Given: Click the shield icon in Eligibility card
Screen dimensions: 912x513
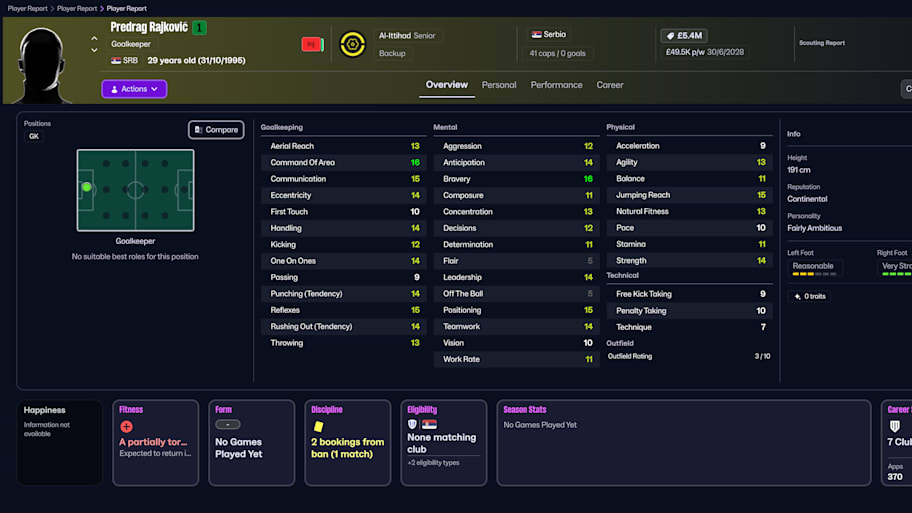Looking at the screenshot, I should [x=412, y=425].
